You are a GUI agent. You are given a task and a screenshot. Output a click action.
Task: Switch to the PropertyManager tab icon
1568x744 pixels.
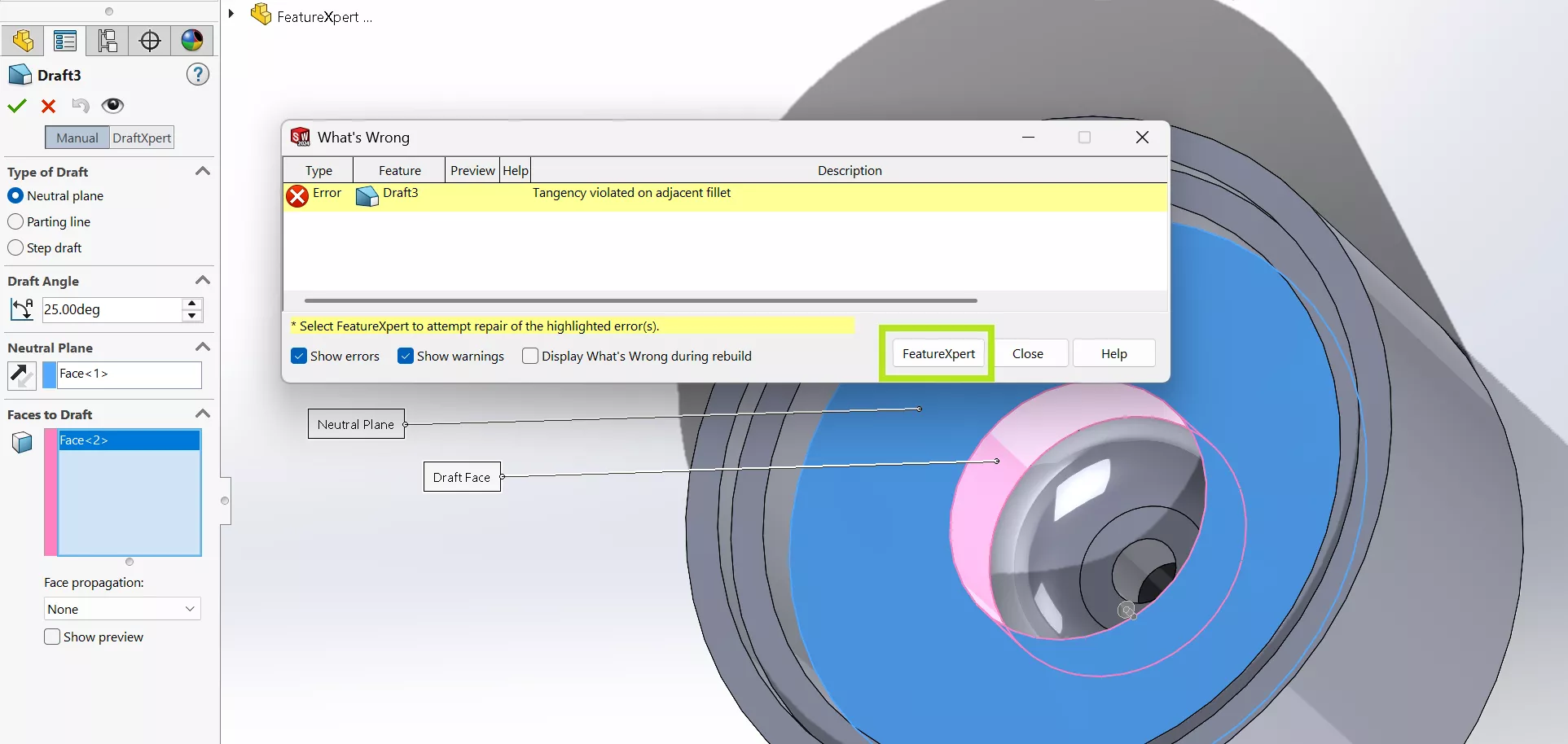pyautogui.click(x=65, y=41)
